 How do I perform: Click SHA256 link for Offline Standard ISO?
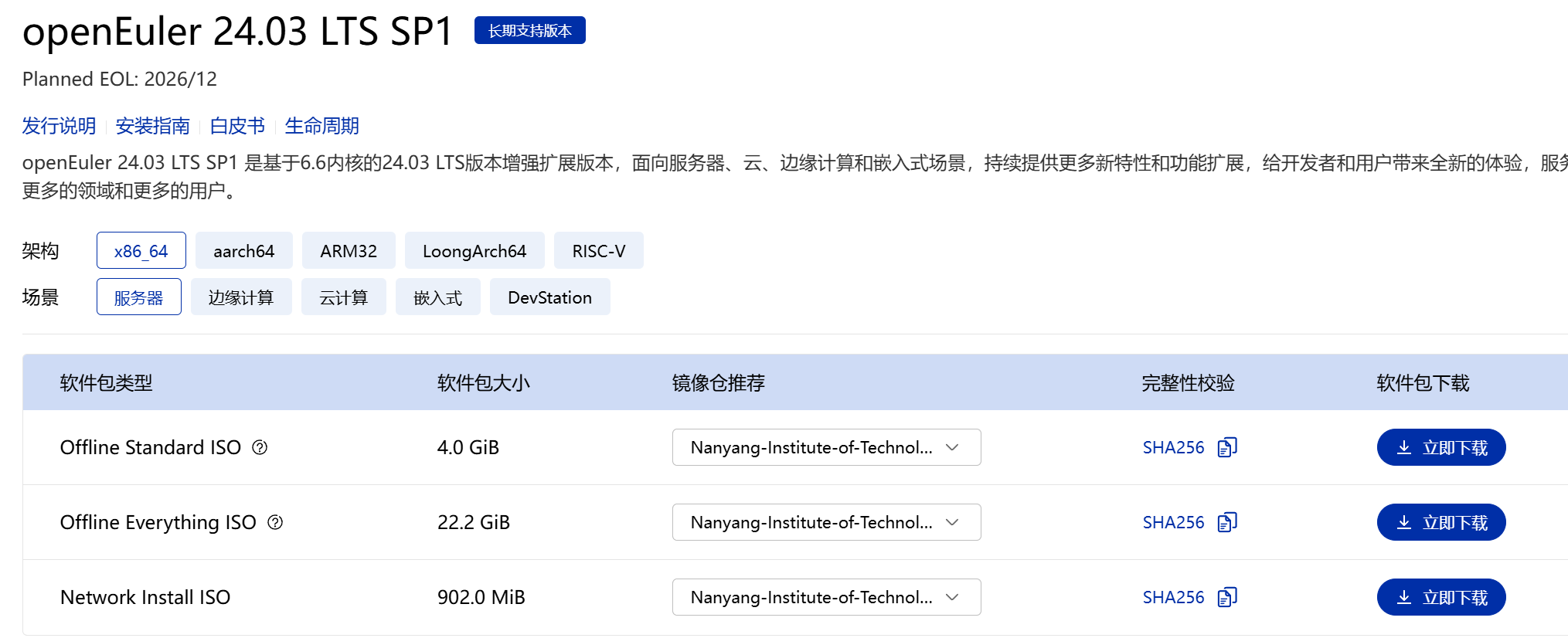1173,447
